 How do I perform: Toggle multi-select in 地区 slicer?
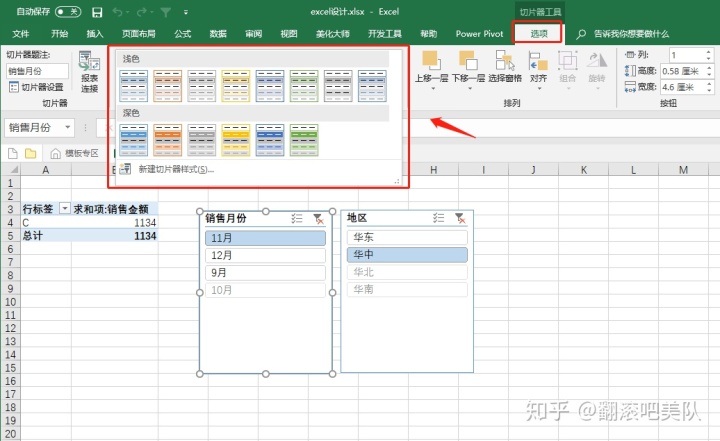pyautogui.click(x=439, y=218)
